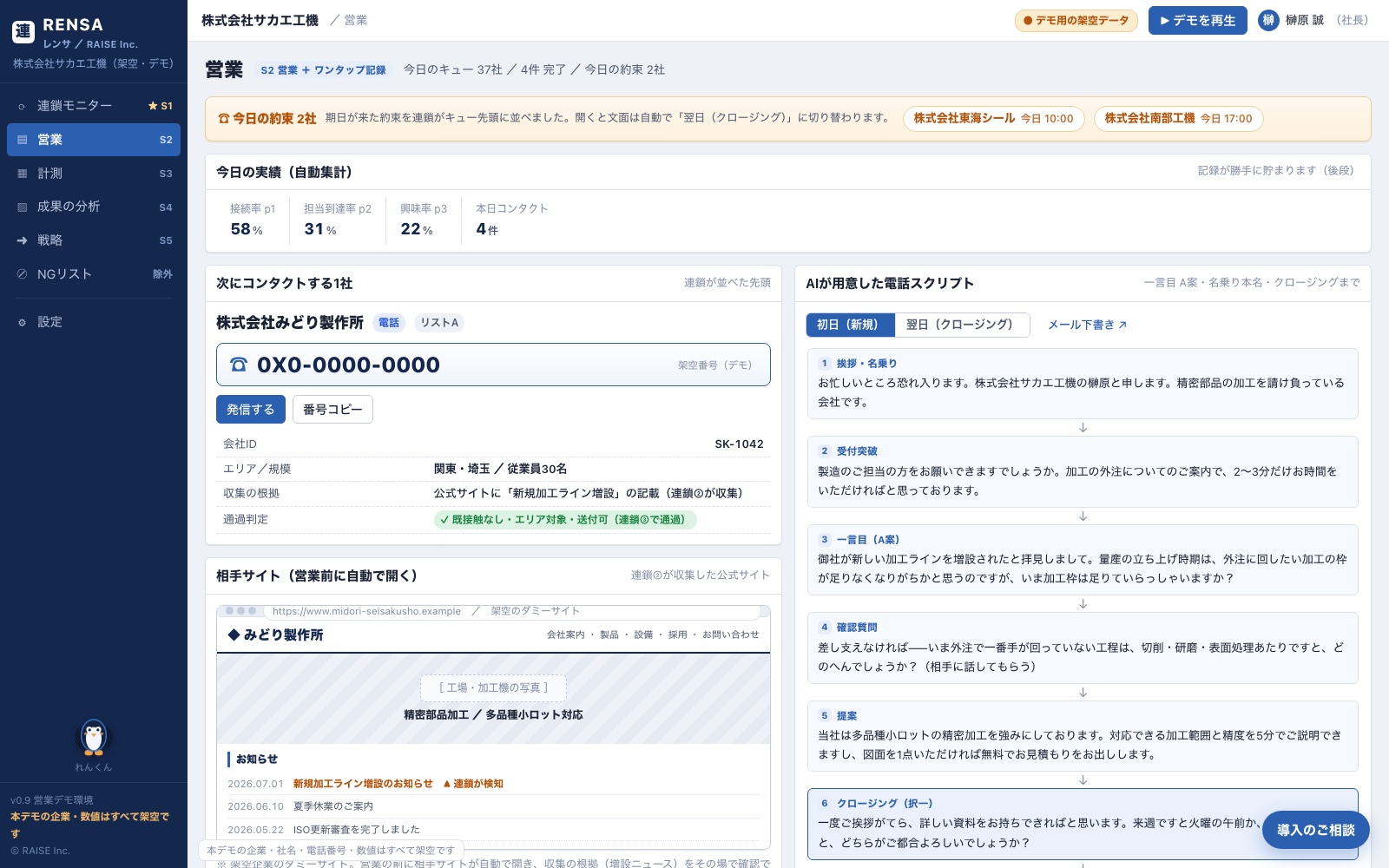Click 設備 in the site nav
This screenshot has height=868, width=1389.
point(643,635)
